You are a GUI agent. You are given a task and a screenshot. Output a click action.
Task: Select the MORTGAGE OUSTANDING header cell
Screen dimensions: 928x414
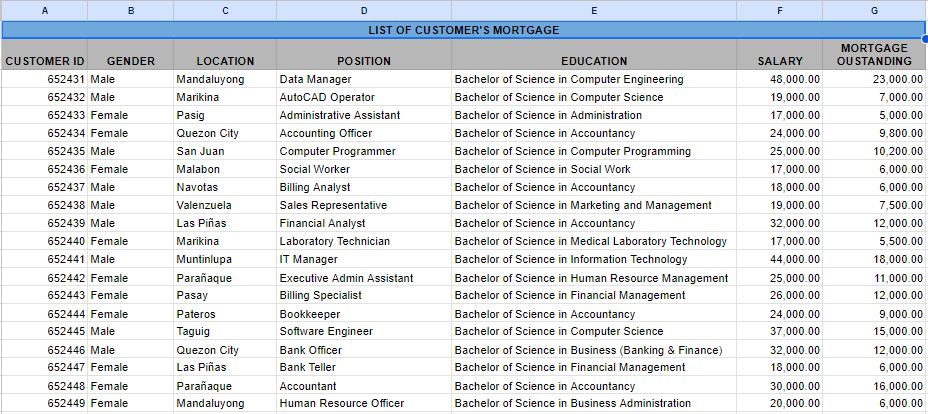(874, 54)
